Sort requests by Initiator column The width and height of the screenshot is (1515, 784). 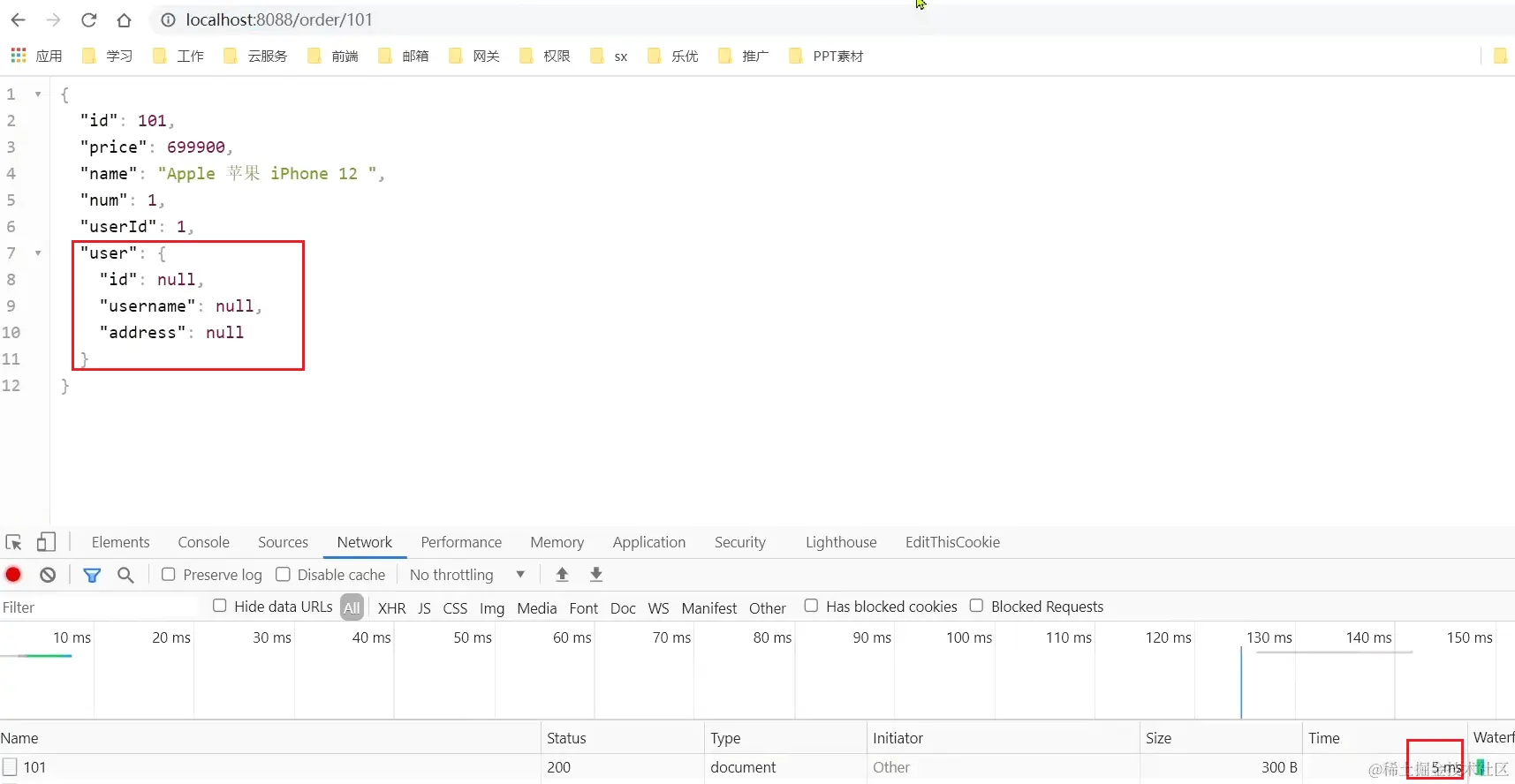pyautogui.click(x=1004, y=738)
